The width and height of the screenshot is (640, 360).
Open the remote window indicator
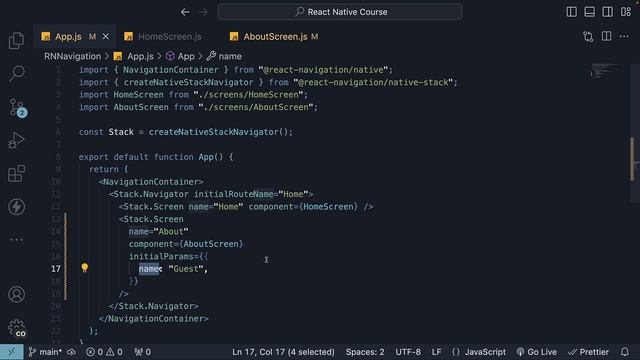click(x=11, y=352)
